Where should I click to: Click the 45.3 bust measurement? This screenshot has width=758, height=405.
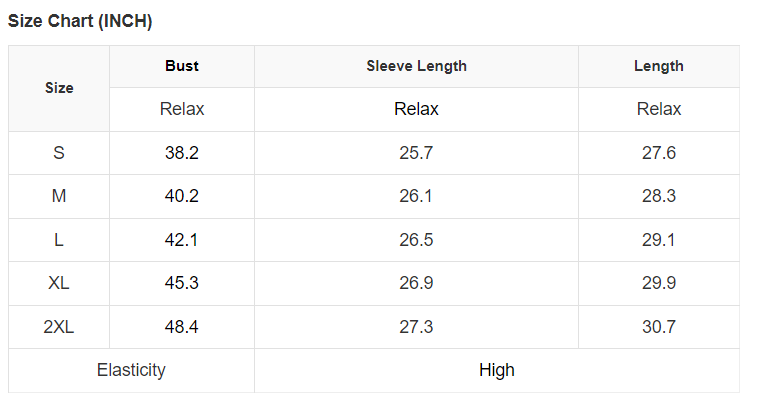[182, 283]
